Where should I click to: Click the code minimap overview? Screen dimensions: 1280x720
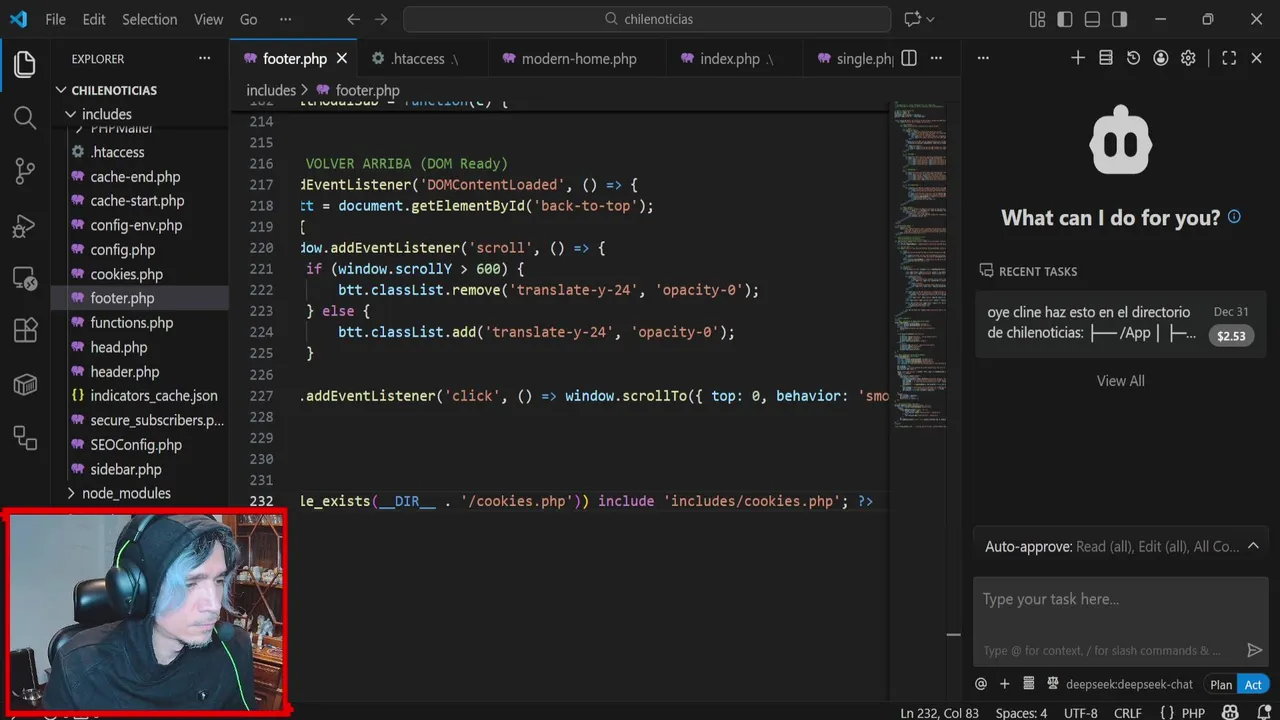[922, 265]
